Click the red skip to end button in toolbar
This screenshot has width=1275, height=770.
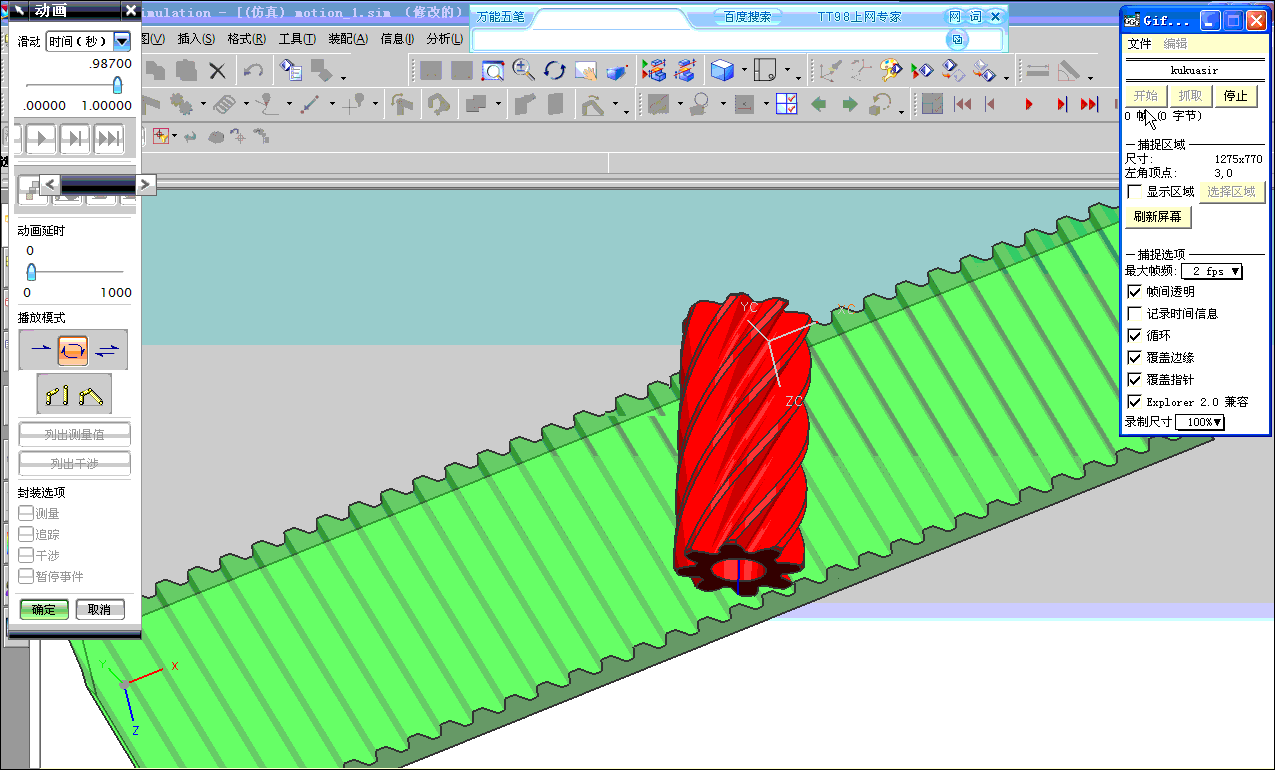pos(1090,104)
